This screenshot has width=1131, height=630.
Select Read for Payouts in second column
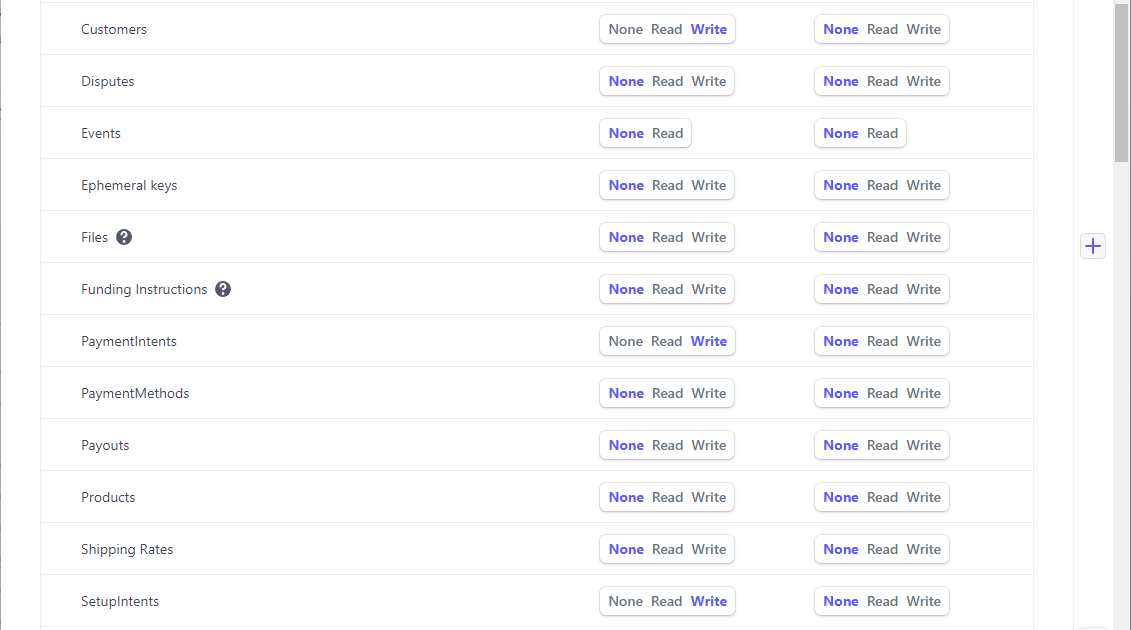[x=882, y=445]
